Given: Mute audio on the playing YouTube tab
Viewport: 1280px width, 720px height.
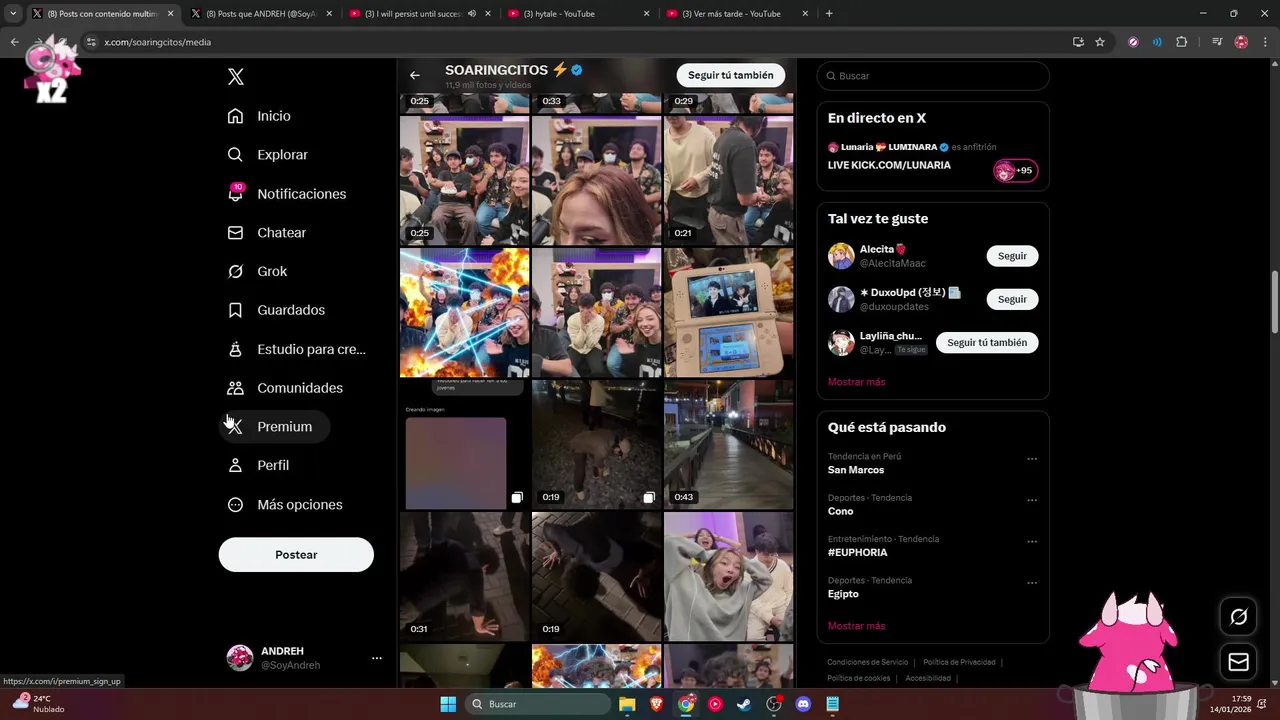Looking at the screenshot, I should pyautogui.click(x=472, y=14).
